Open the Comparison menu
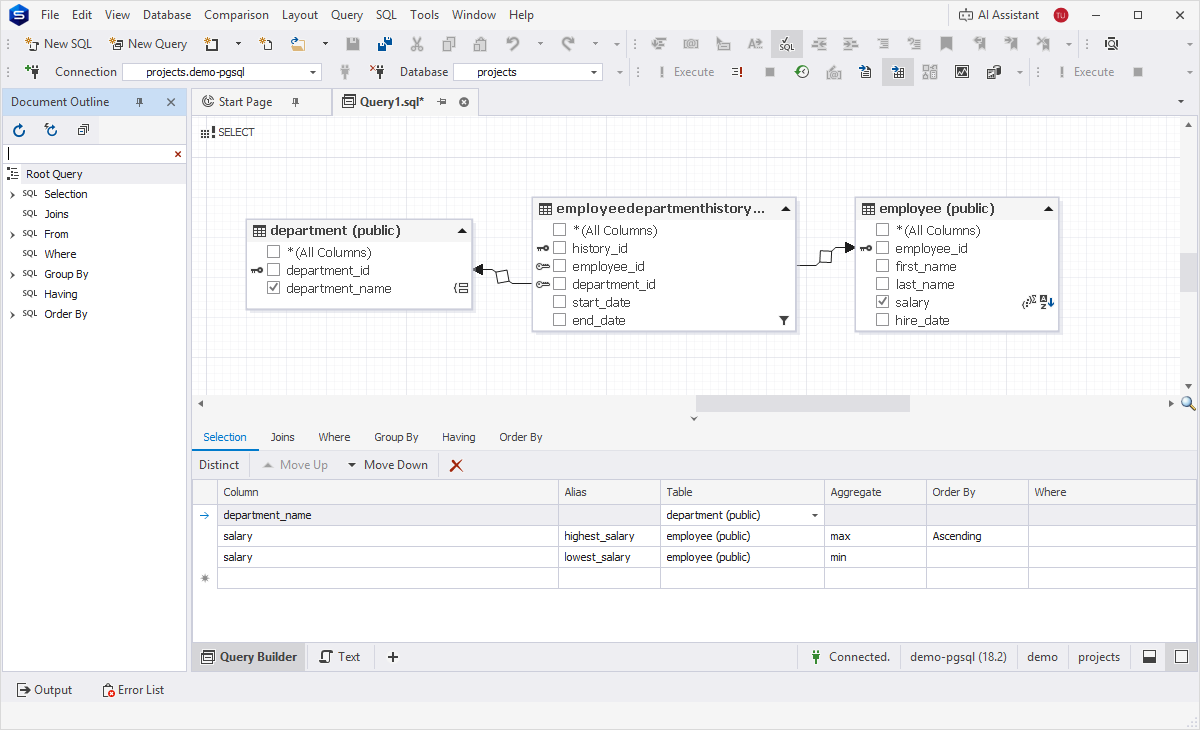 [236, 15]
